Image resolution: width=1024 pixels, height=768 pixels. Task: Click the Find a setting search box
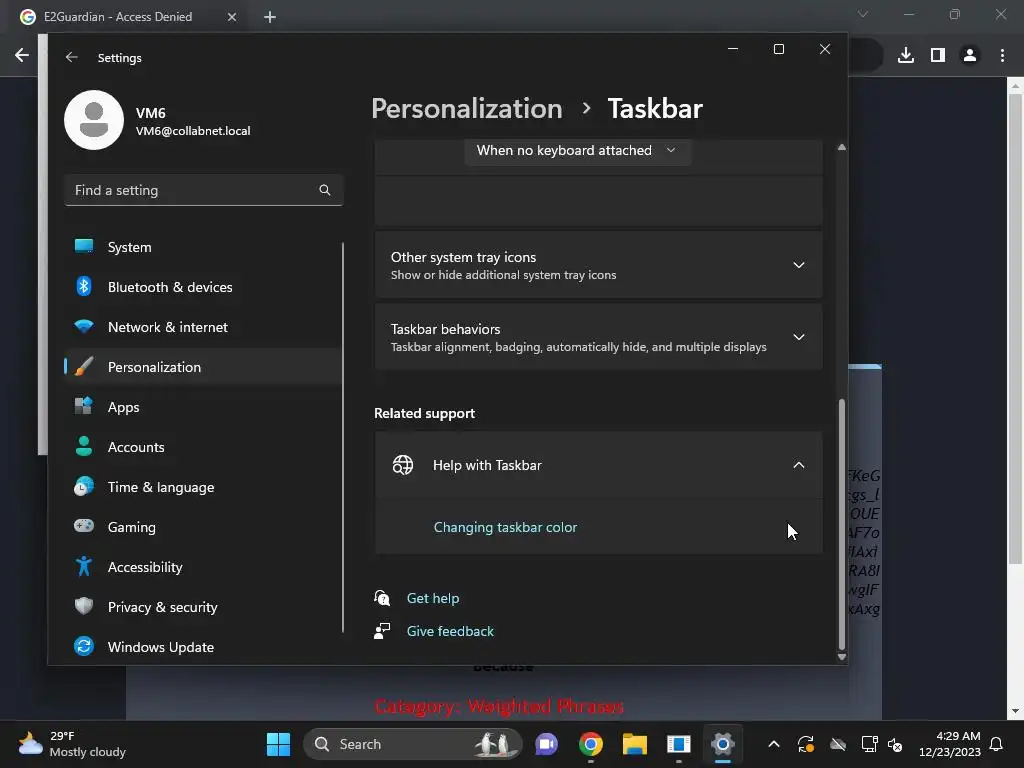click(x=204, y=190)
